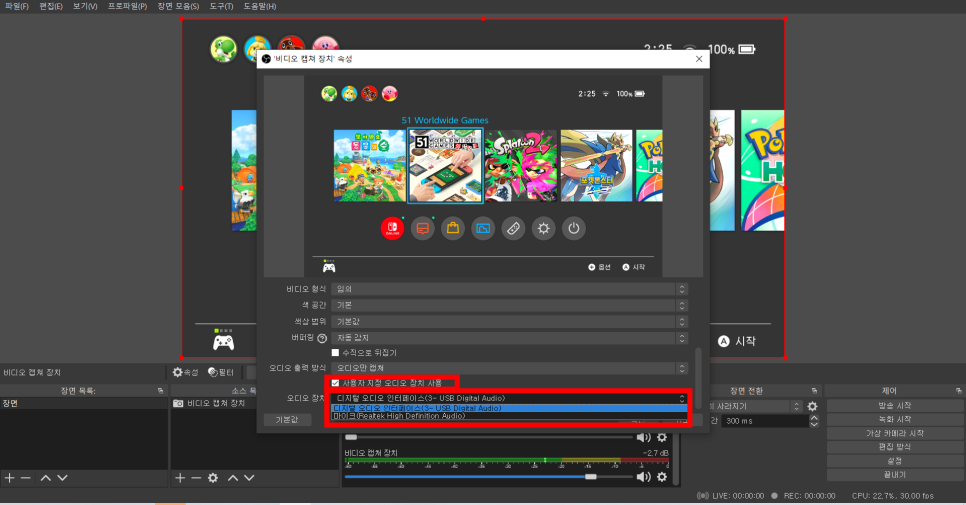The image size is (966, 505).
Task: Open the 파일(F) menu
Action: coord(17,6)
